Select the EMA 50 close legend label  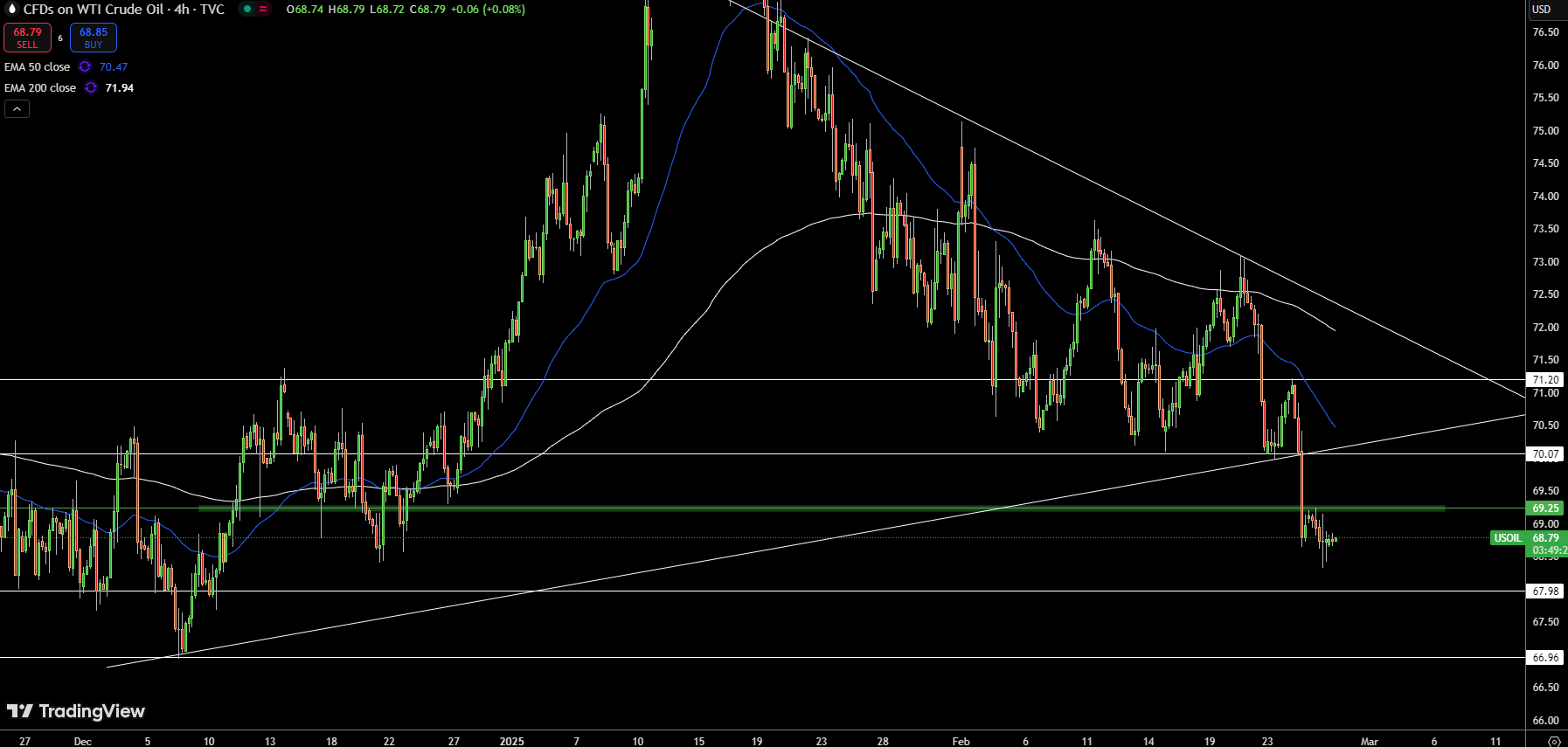tap(37, 66)
